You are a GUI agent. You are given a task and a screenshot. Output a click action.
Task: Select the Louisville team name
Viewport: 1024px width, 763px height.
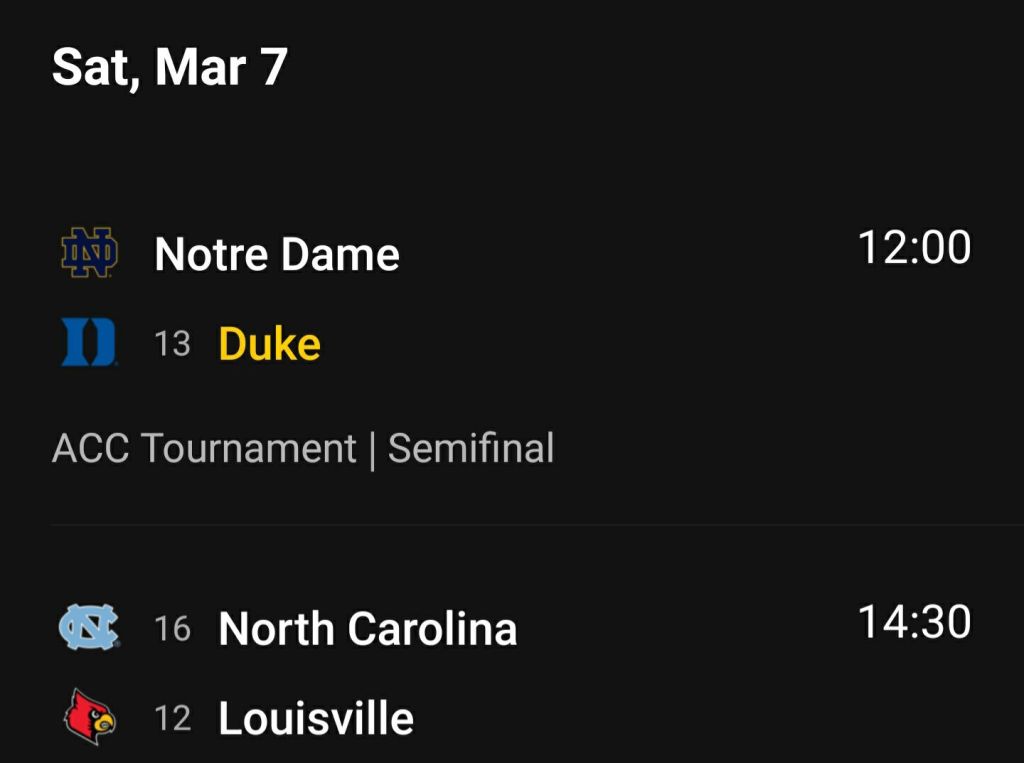coord(316,719)
